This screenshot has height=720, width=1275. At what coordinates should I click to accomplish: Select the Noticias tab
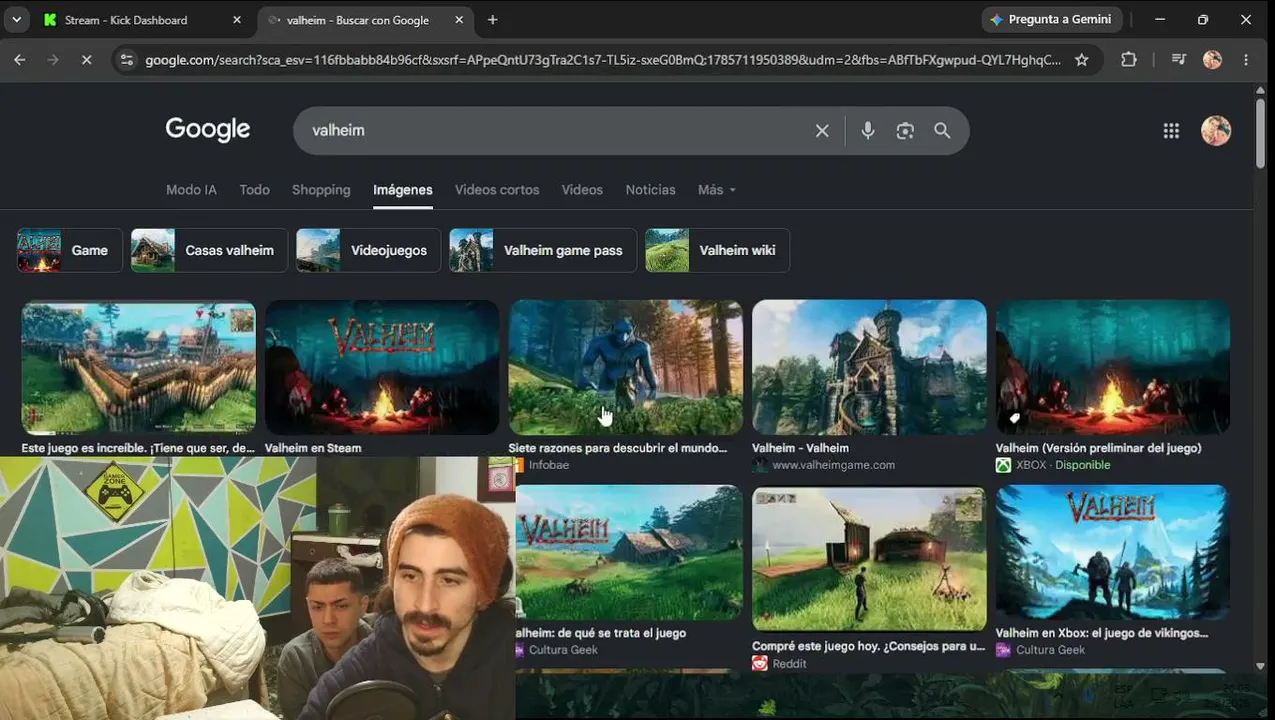click(650, 190)
